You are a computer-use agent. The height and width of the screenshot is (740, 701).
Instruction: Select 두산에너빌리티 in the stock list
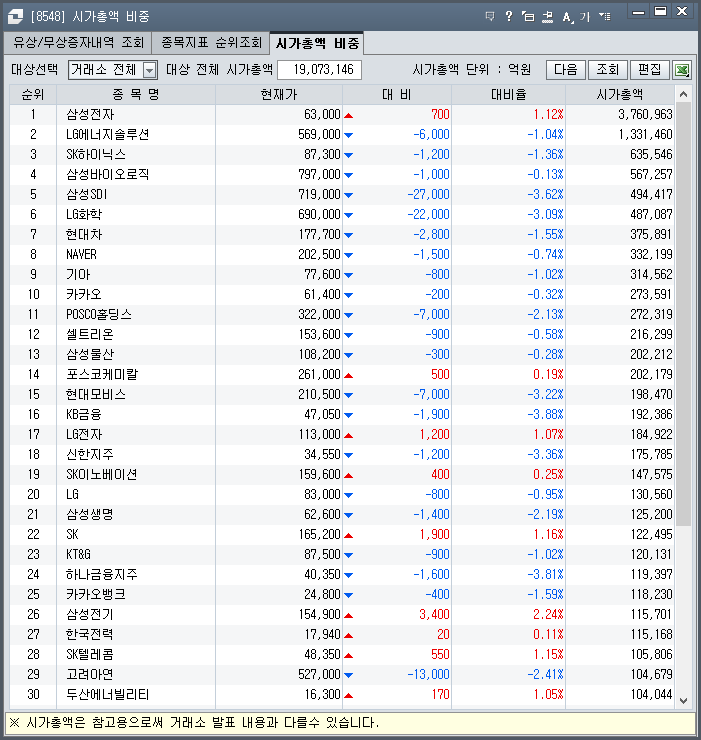(107, 695)
